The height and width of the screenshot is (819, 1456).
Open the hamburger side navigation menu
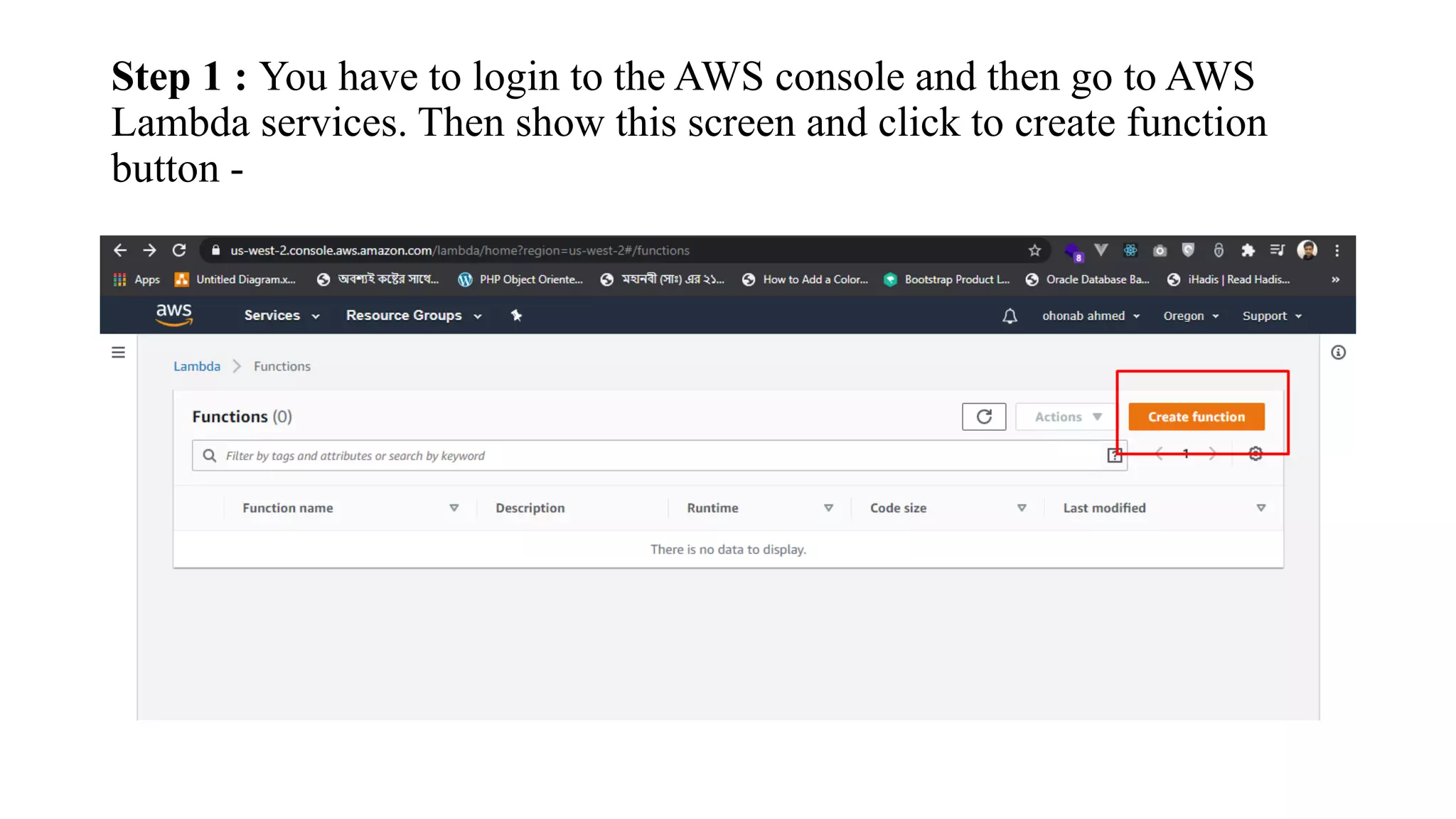pos(118,353)
